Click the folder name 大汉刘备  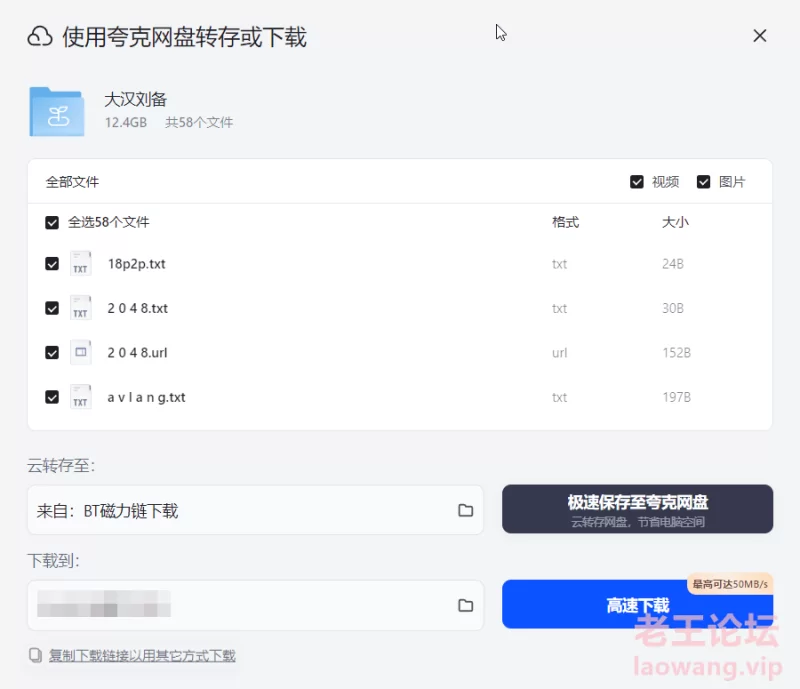[x=136, y=100]
